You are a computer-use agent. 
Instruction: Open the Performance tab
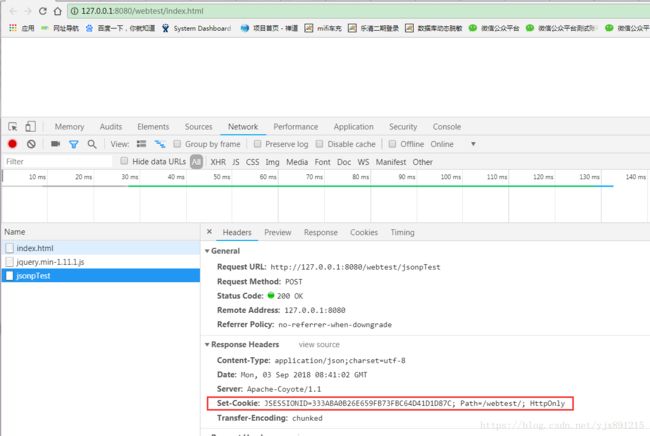296,127
